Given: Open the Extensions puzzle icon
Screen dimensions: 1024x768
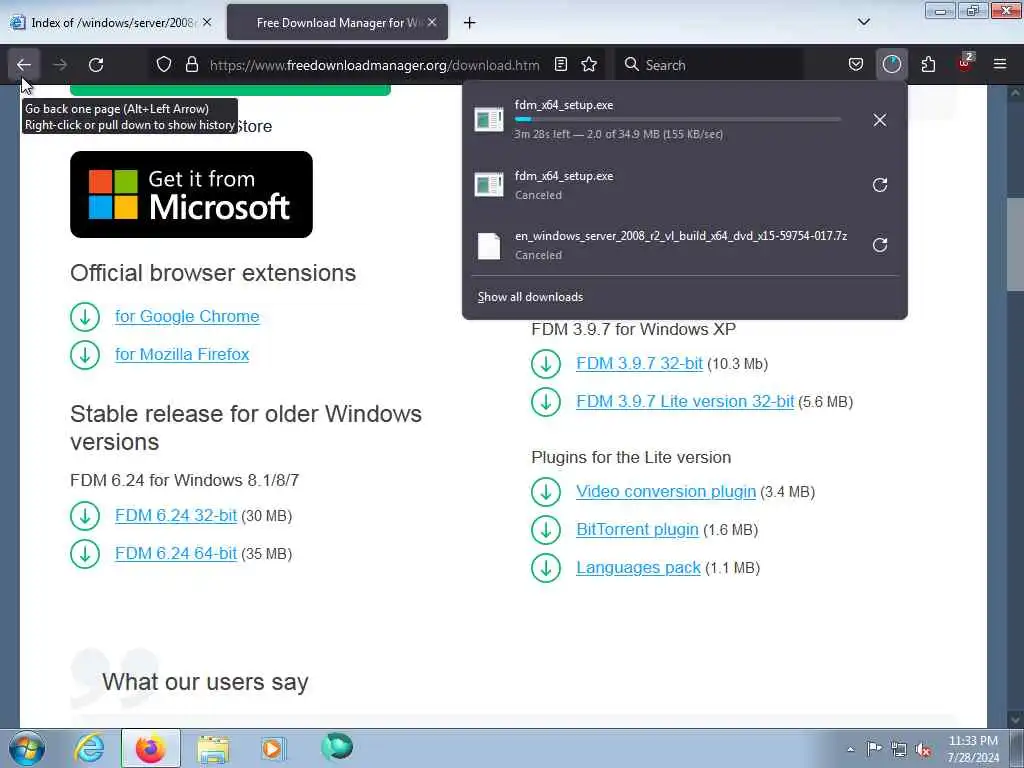Looking at the screenshot, I should 928,65.
